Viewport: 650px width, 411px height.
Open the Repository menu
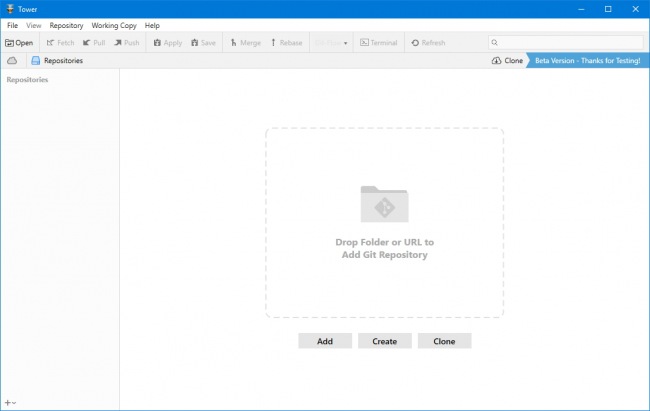[x=66, y=25]
